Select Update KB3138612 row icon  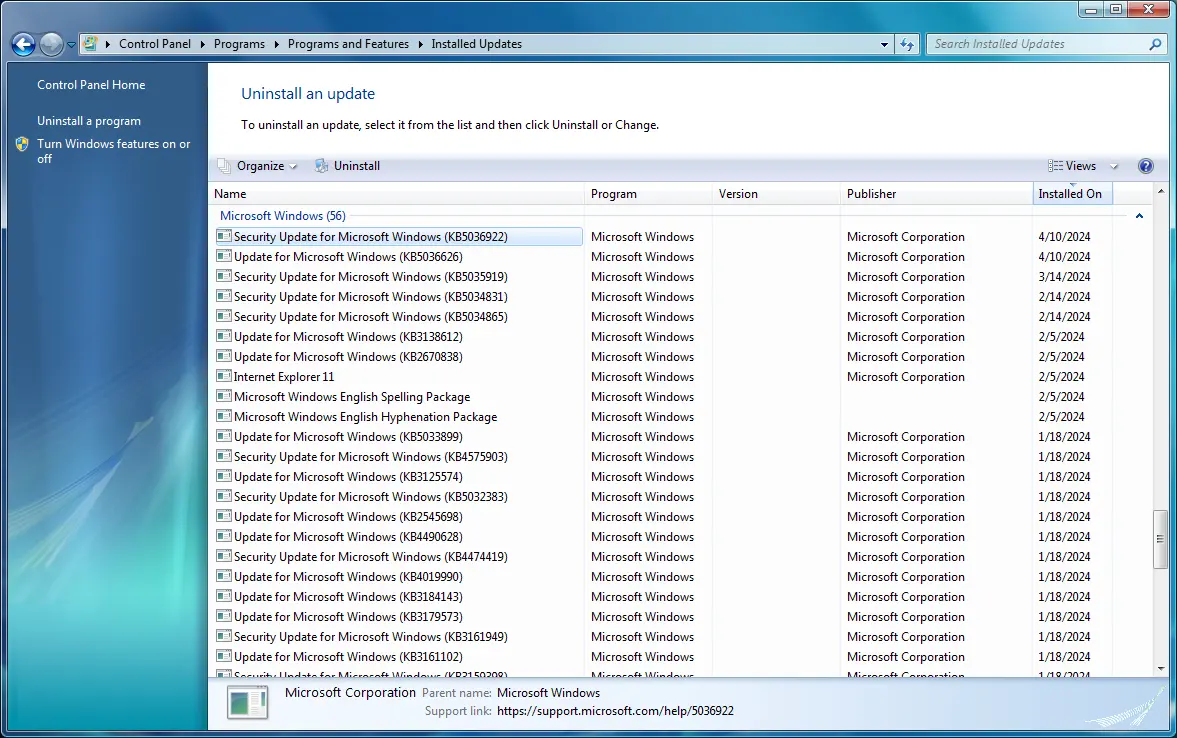click(224, 336)
